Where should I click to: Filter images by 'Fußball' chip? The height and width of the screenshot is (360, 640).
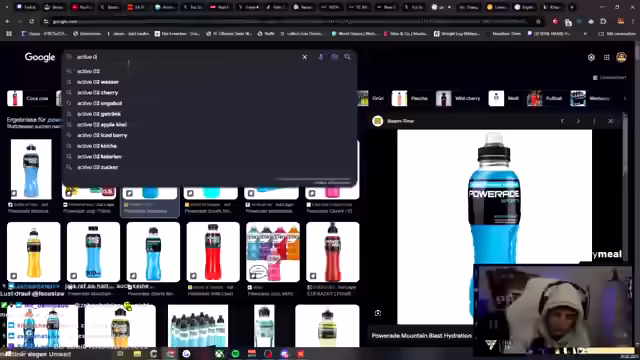(x=546, y=98)
